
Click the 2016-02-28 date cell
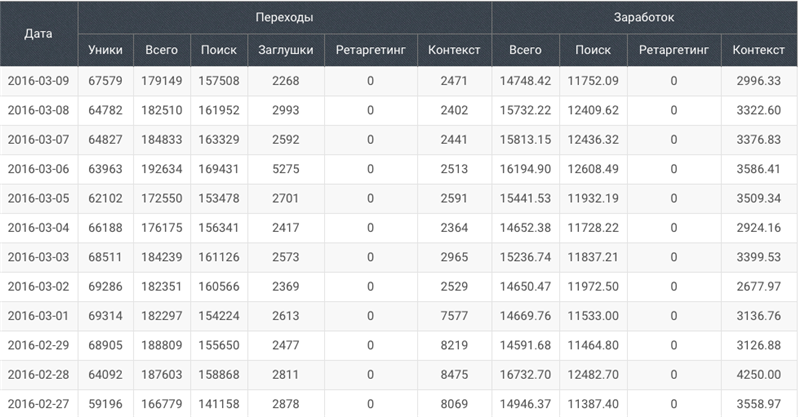click(39, 375)
